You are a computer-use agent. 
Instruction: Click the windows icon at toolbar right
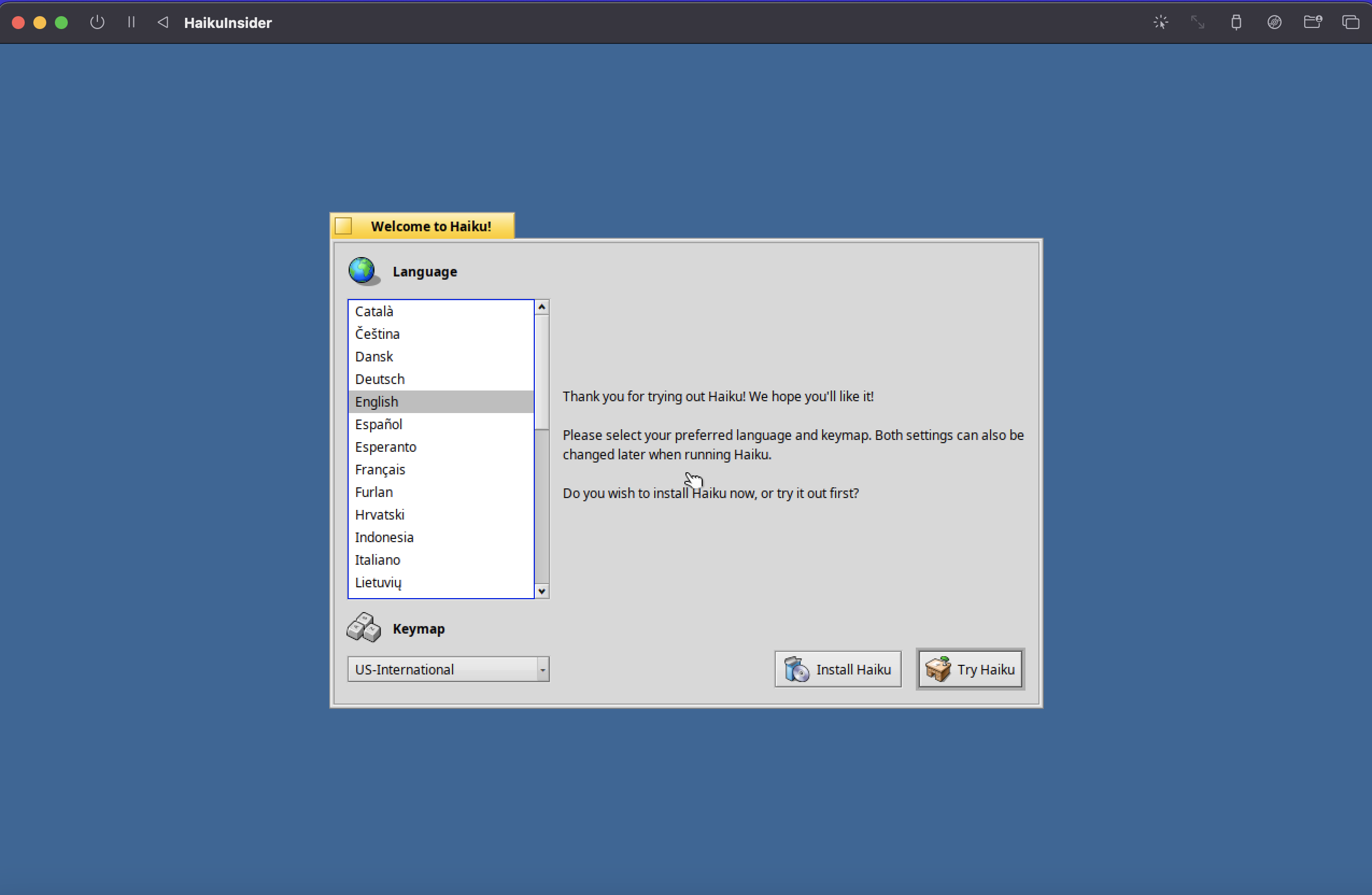pyautogui.click(x=1350, y=23)
